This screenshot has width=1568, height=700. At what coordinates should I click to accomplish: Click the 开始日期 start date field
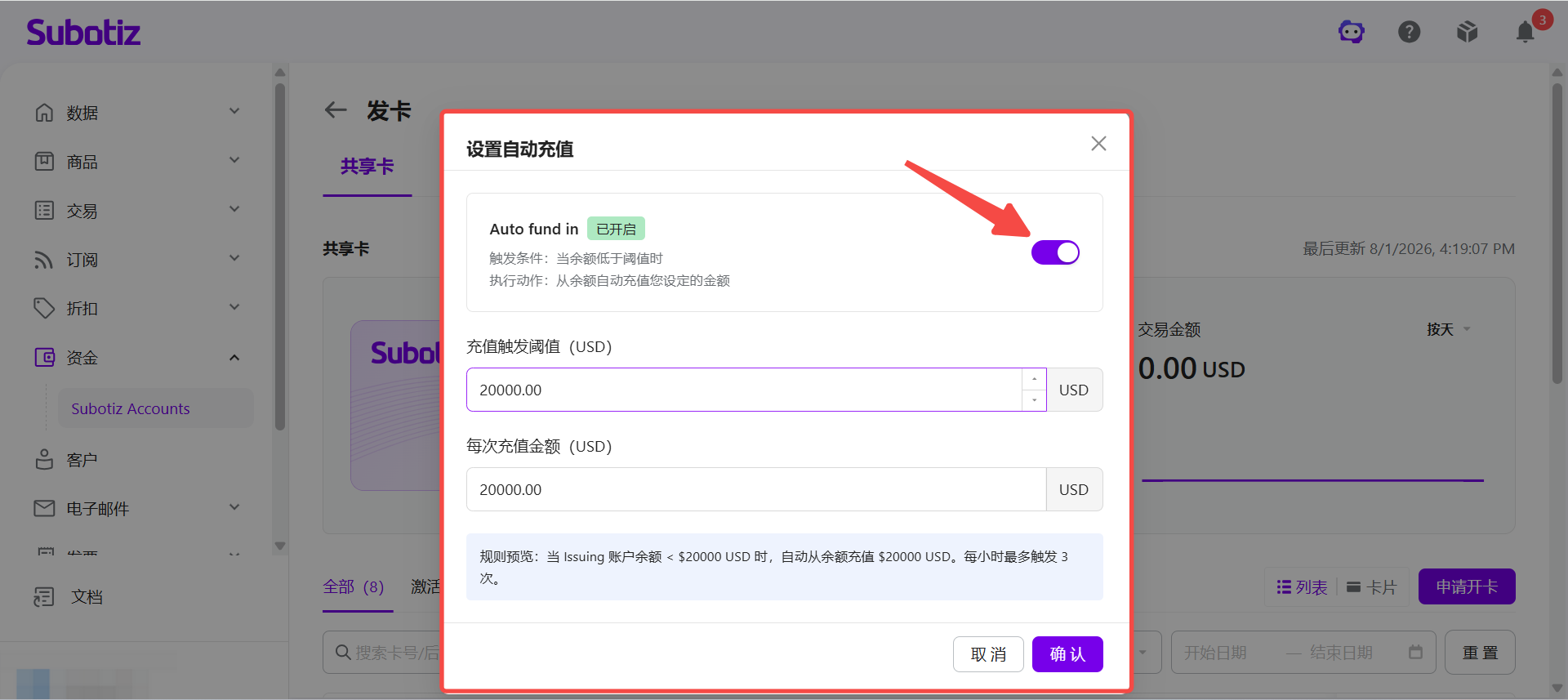coord(1215,653)
